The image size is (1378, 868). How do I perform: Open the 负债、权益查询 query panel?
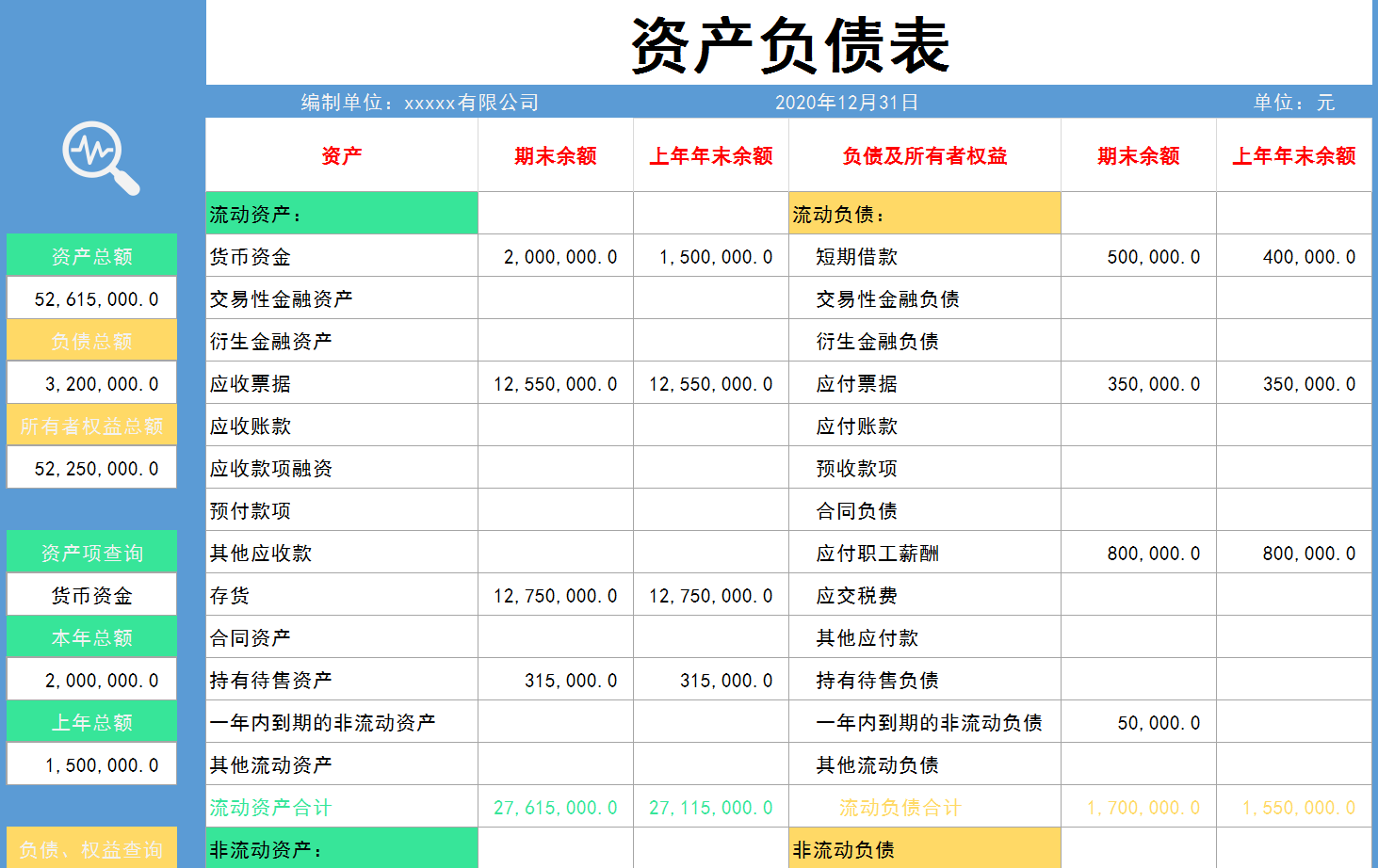tap(90, 850)
